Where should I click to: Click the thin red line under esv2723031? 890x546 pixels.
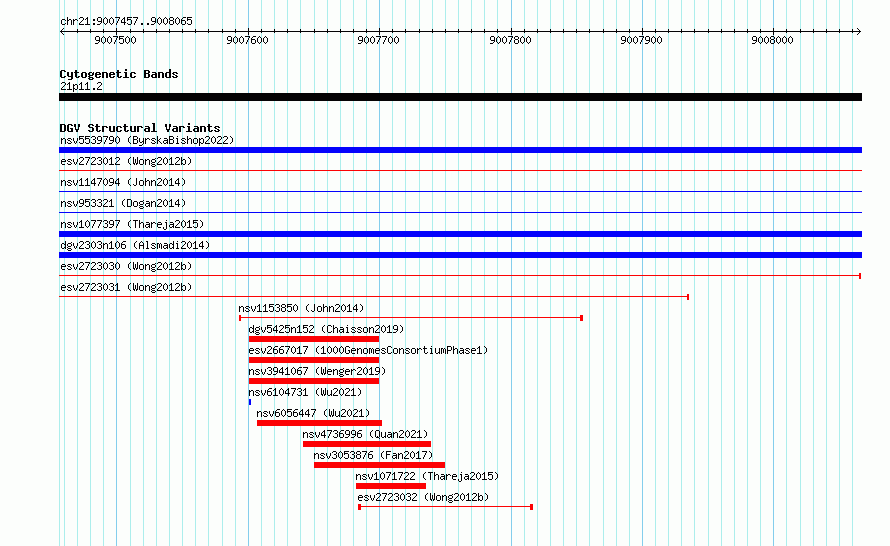pos(374,297)
